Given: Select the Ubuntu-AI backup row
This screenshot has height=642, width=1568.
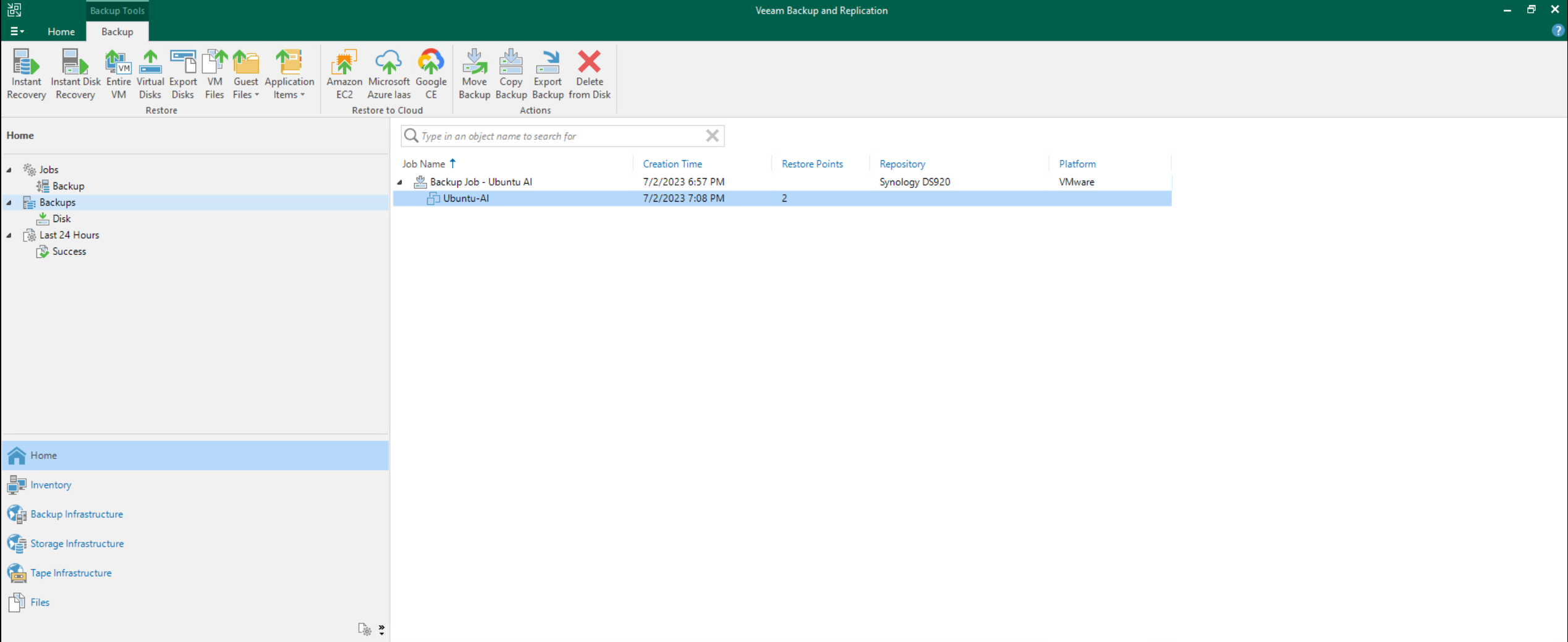Looking at the screenshot, I should [782, 199].
